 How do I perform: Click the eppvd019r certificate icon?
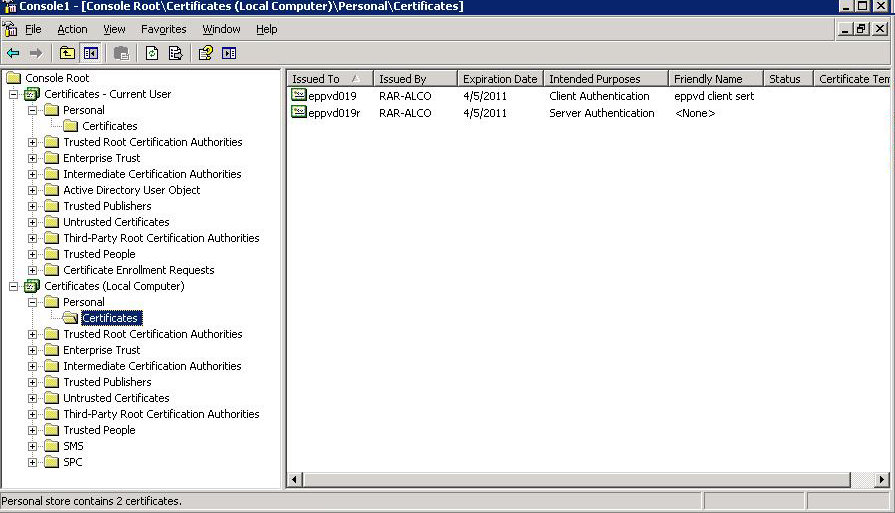299,112
